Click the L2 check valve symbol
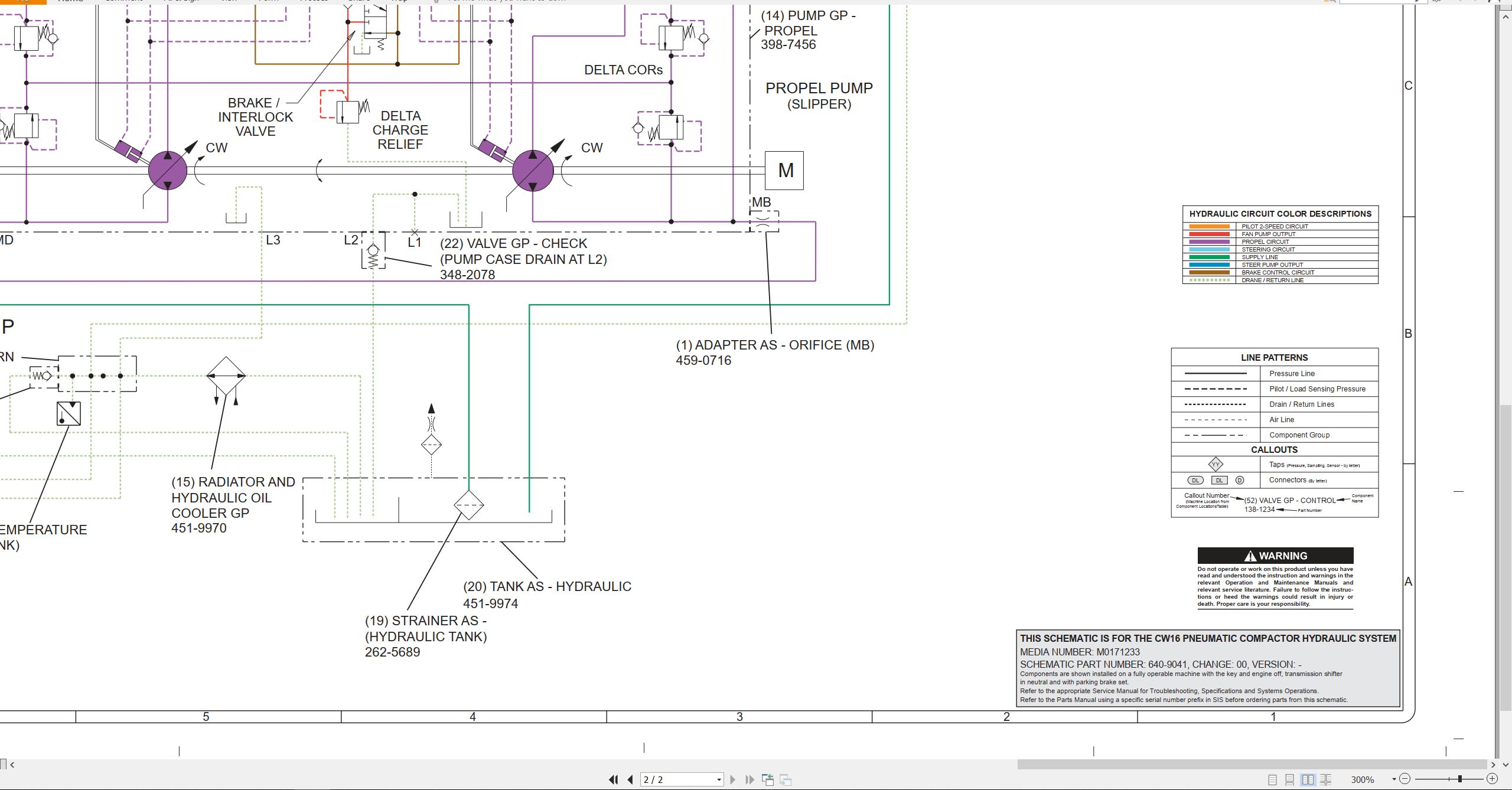 tap(373, 251)
